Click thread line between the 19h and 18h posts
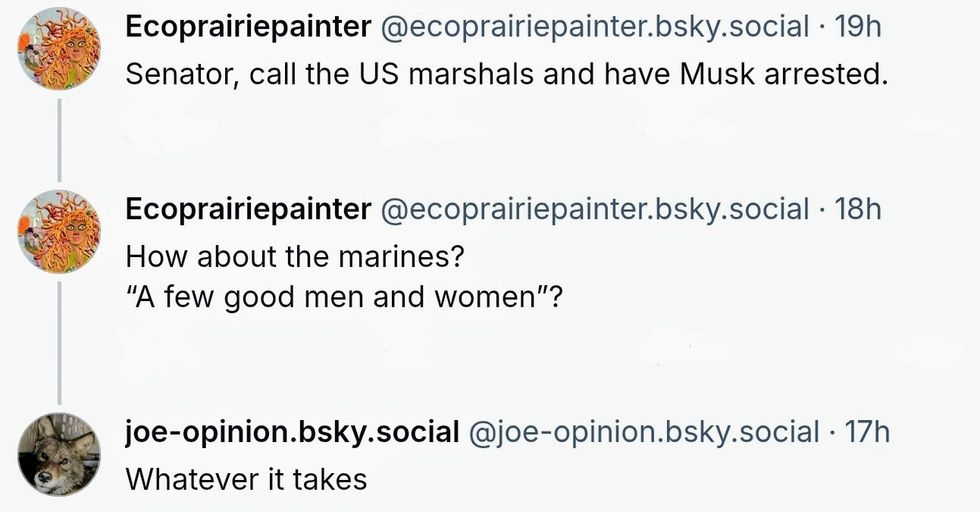The width and height of the screenshot is (980, 512). point(59,140)
